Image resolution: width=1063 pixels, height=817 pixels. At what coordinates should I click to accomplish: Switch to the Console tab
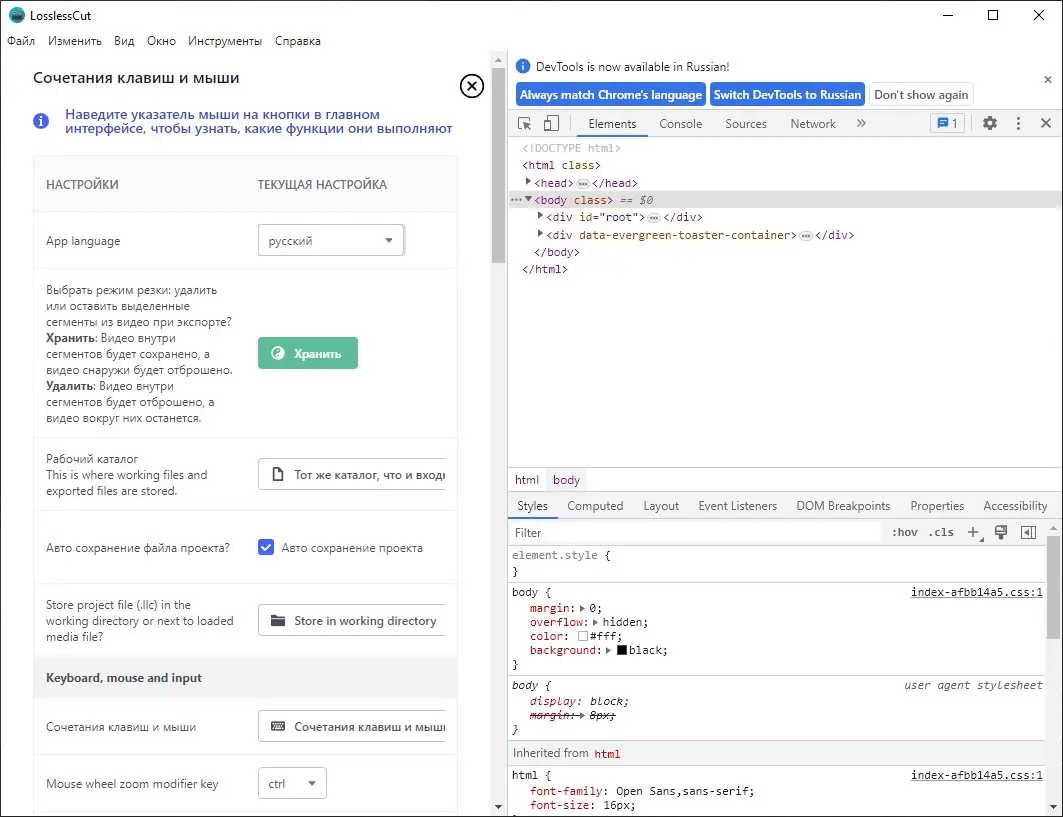(x=681, y=124)
